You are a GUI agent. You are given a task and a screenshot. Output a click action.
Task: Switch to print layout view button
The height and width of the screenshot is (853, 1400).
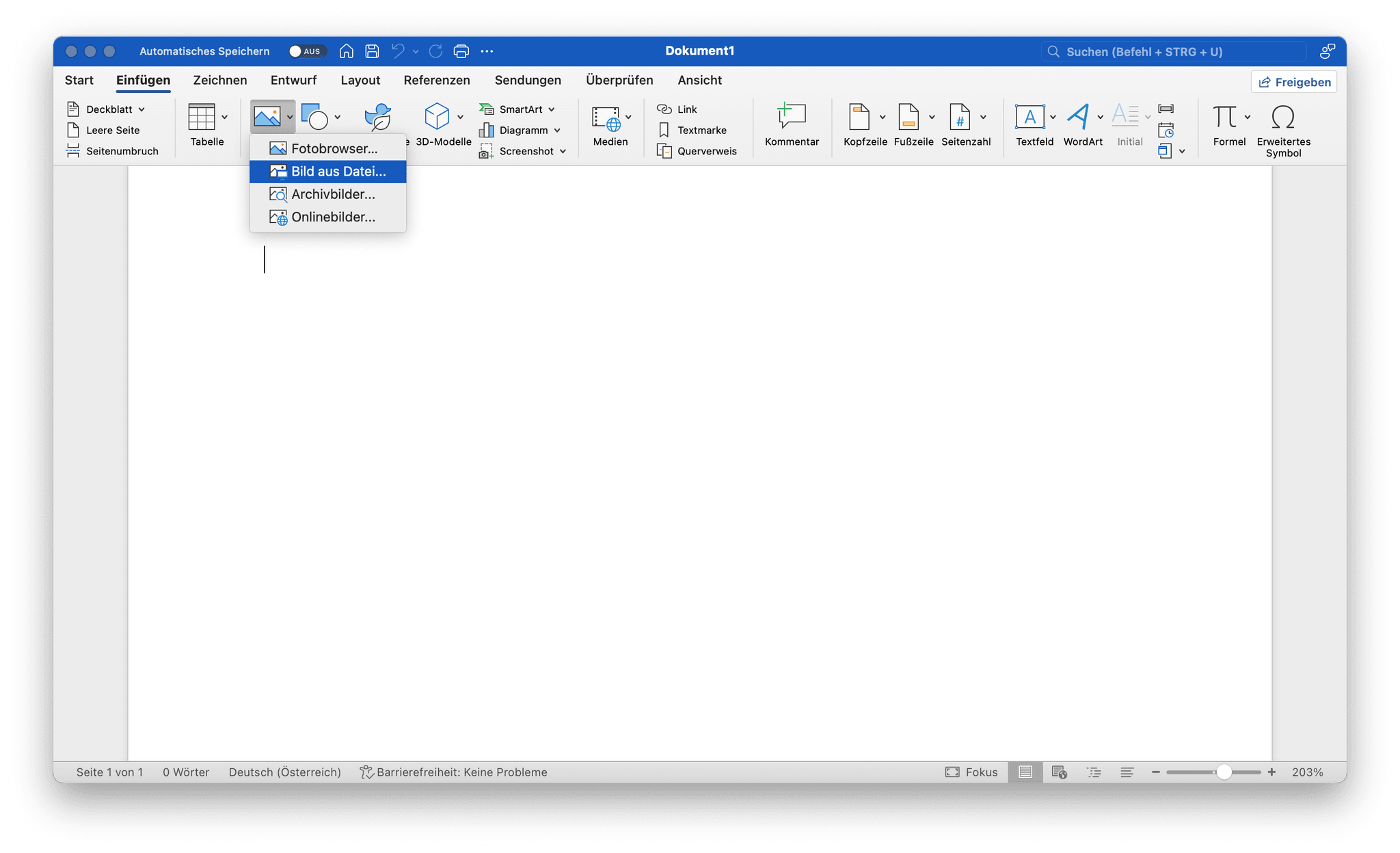1025,772
